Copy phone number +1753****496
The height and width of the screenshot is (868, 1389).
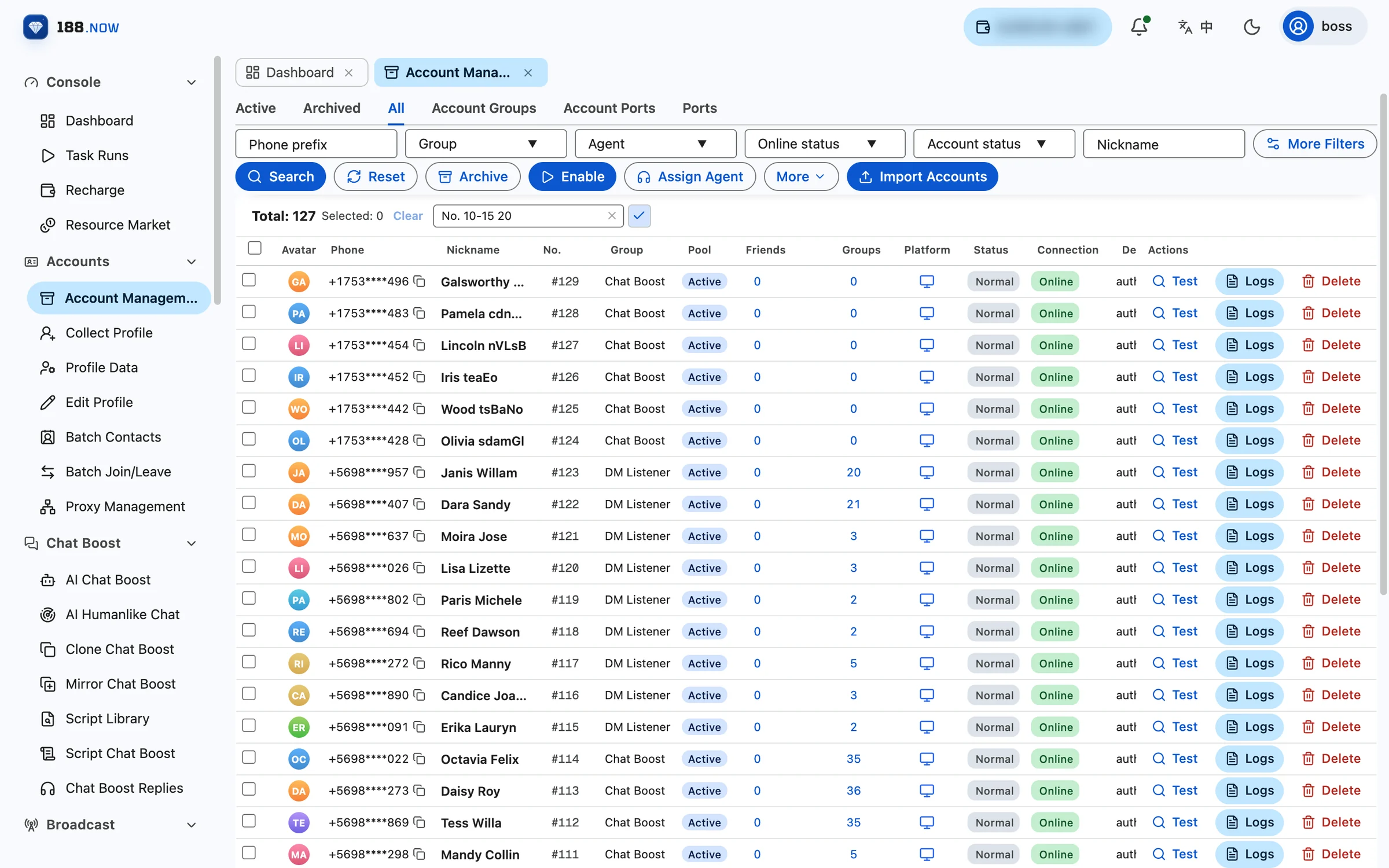pos(420,281)
